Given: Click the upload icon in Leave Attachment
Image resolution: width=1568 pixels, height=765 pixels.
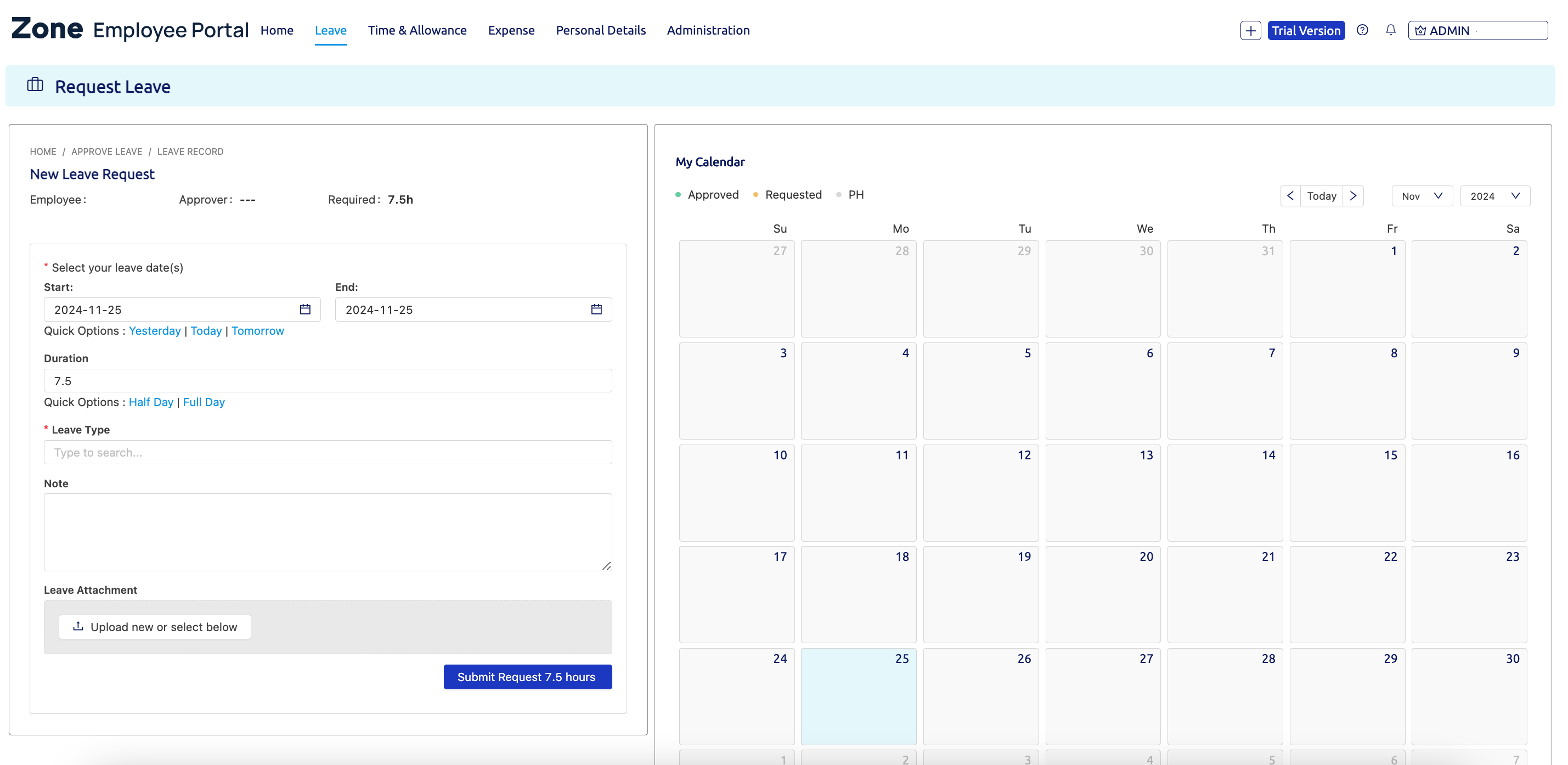Looking at the screenshot, I should pos(78,626).
